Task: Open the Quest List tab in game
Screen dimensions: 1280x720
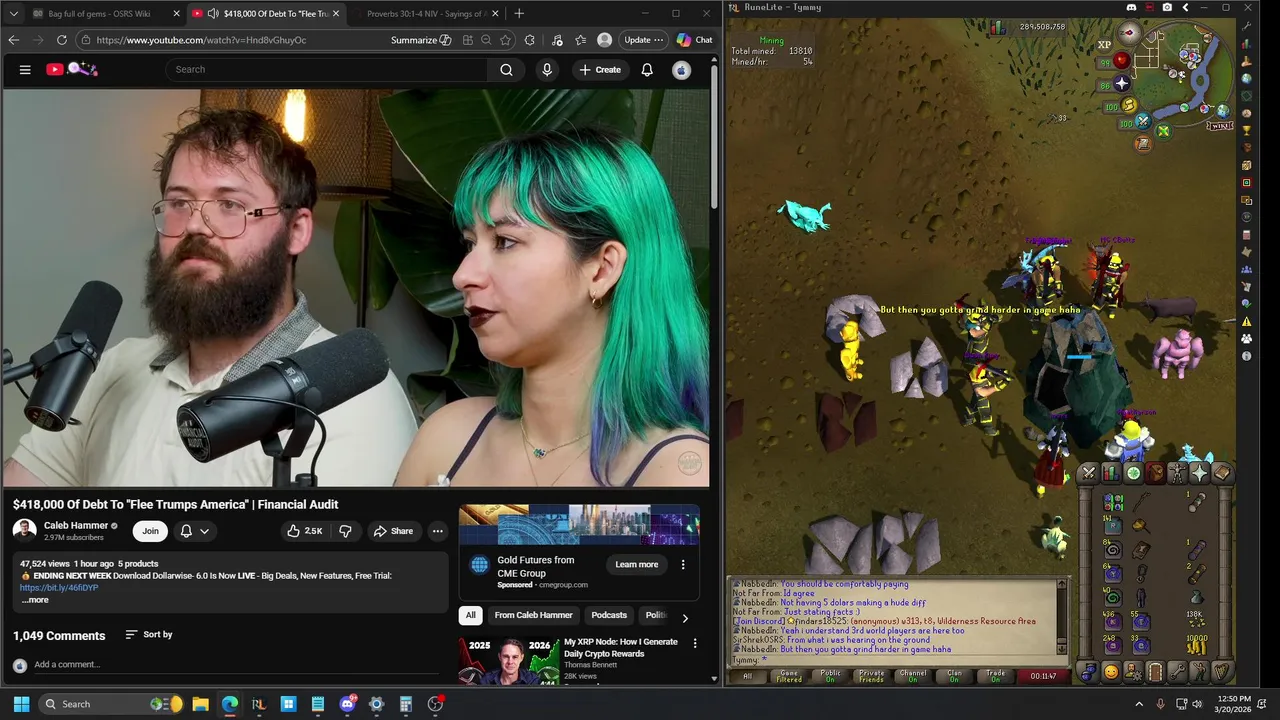Action: click(1133, 473)
